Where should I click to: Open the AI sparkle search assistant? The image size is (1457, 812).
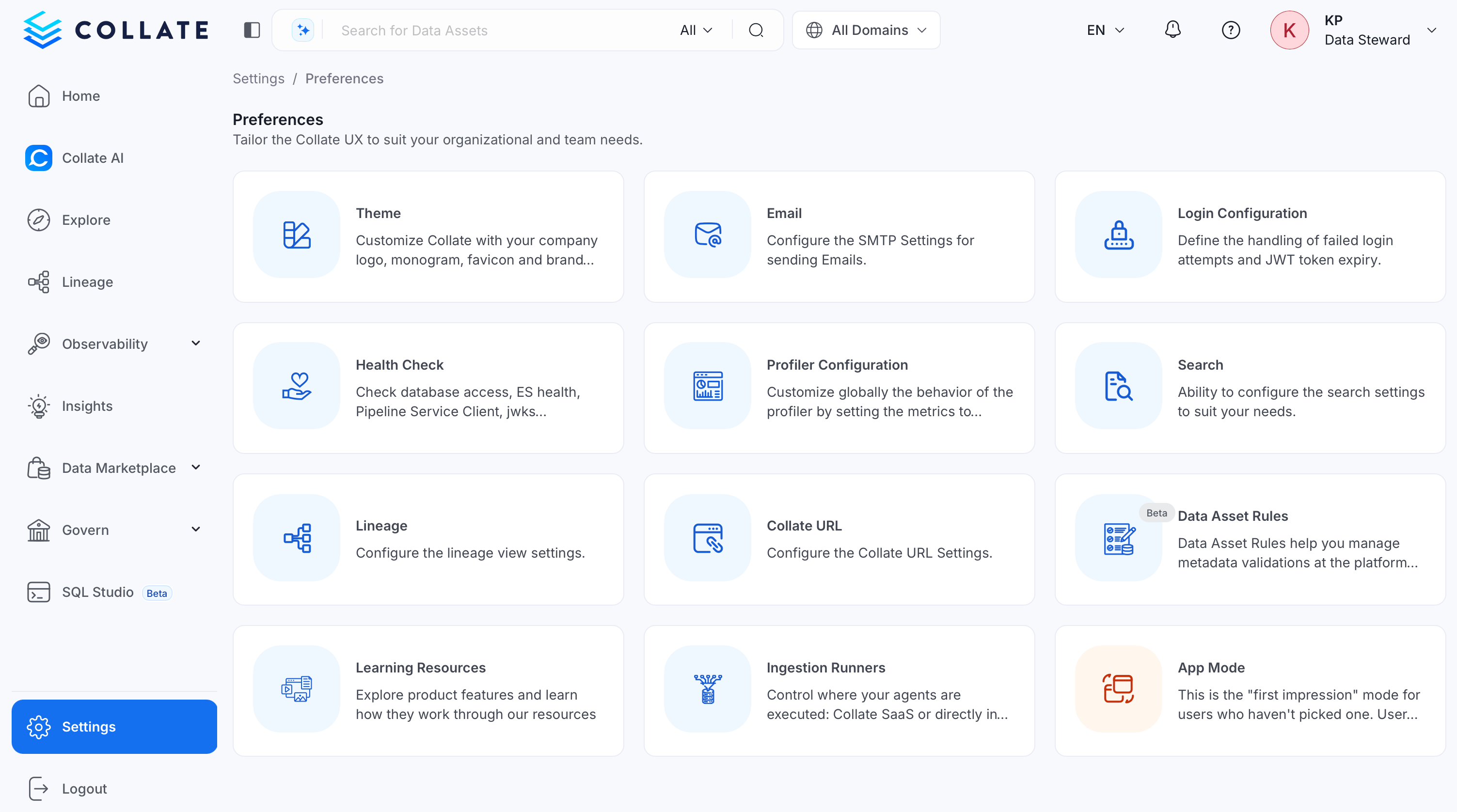tap(302, 30)
